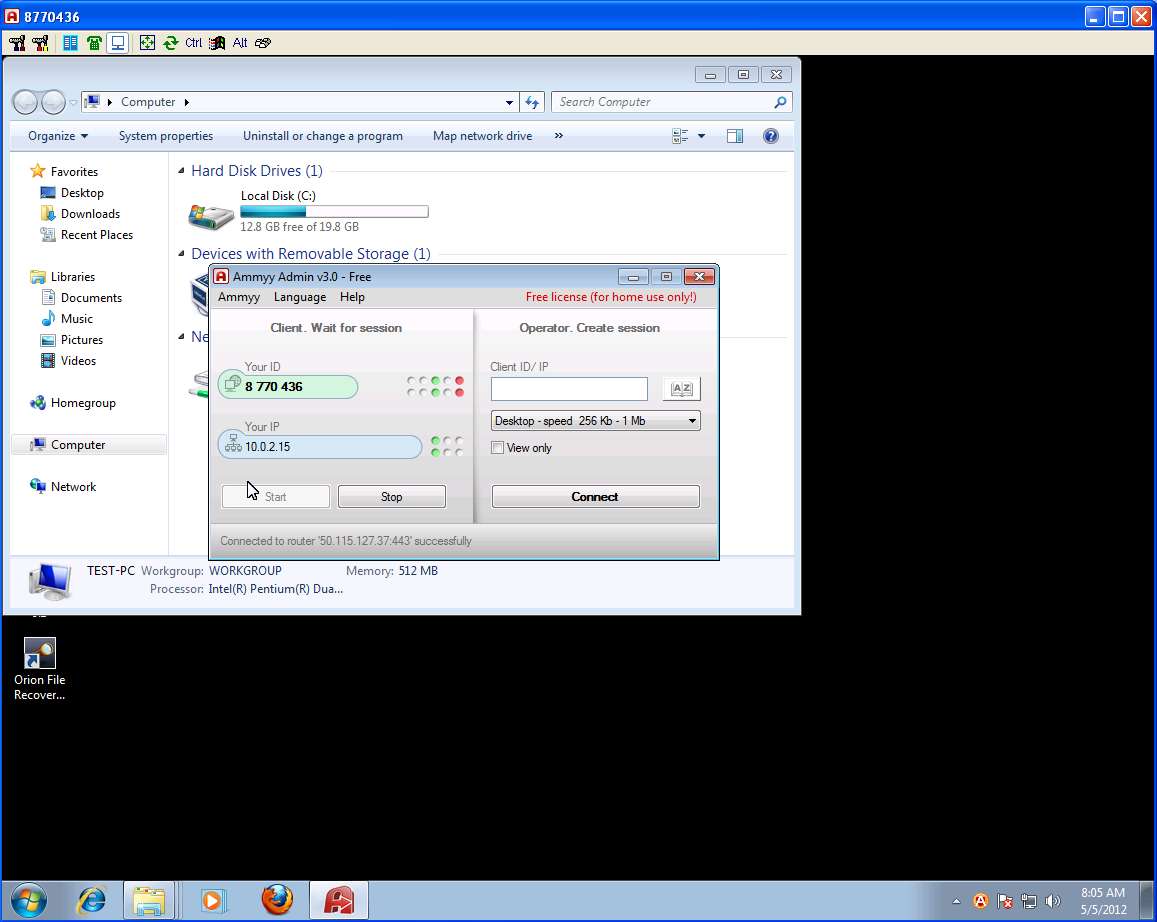Click the green telephone voice chat icon
1157x922 pixels.
[x=94, y=43]
